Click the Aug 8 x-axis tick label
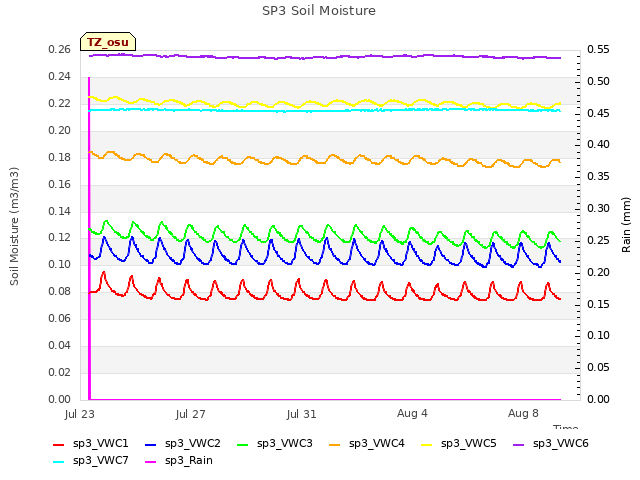Image resolution: width=640 pixels, height=480 pixels. click(523, 413)
